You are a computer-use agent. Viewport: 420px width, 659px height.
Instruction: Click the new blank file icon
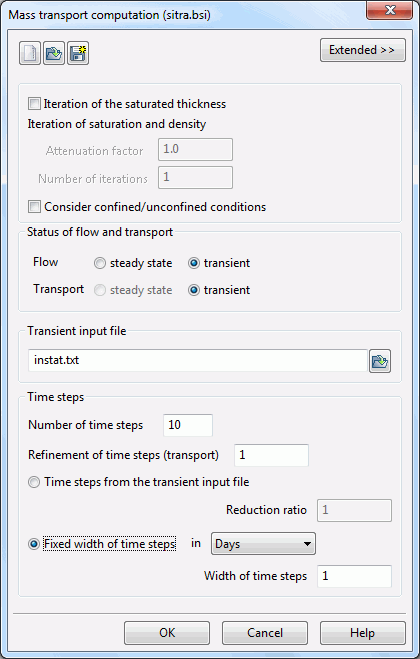30,53
